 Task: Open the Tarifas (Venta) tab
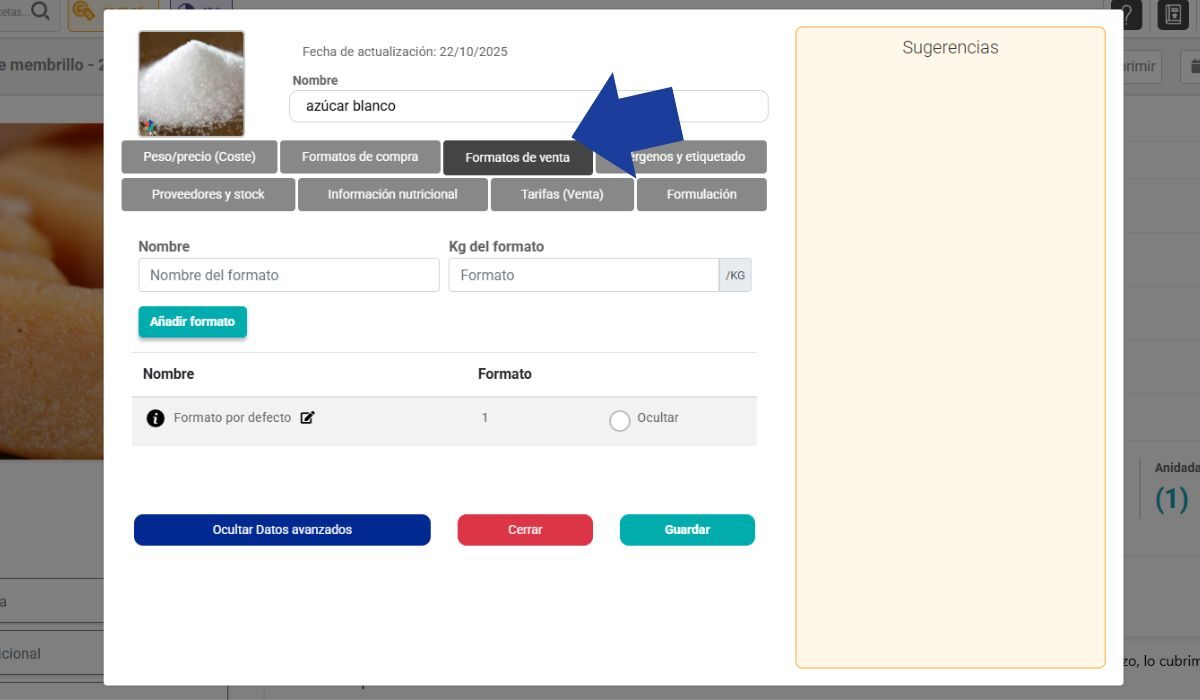tap(562, 194)
